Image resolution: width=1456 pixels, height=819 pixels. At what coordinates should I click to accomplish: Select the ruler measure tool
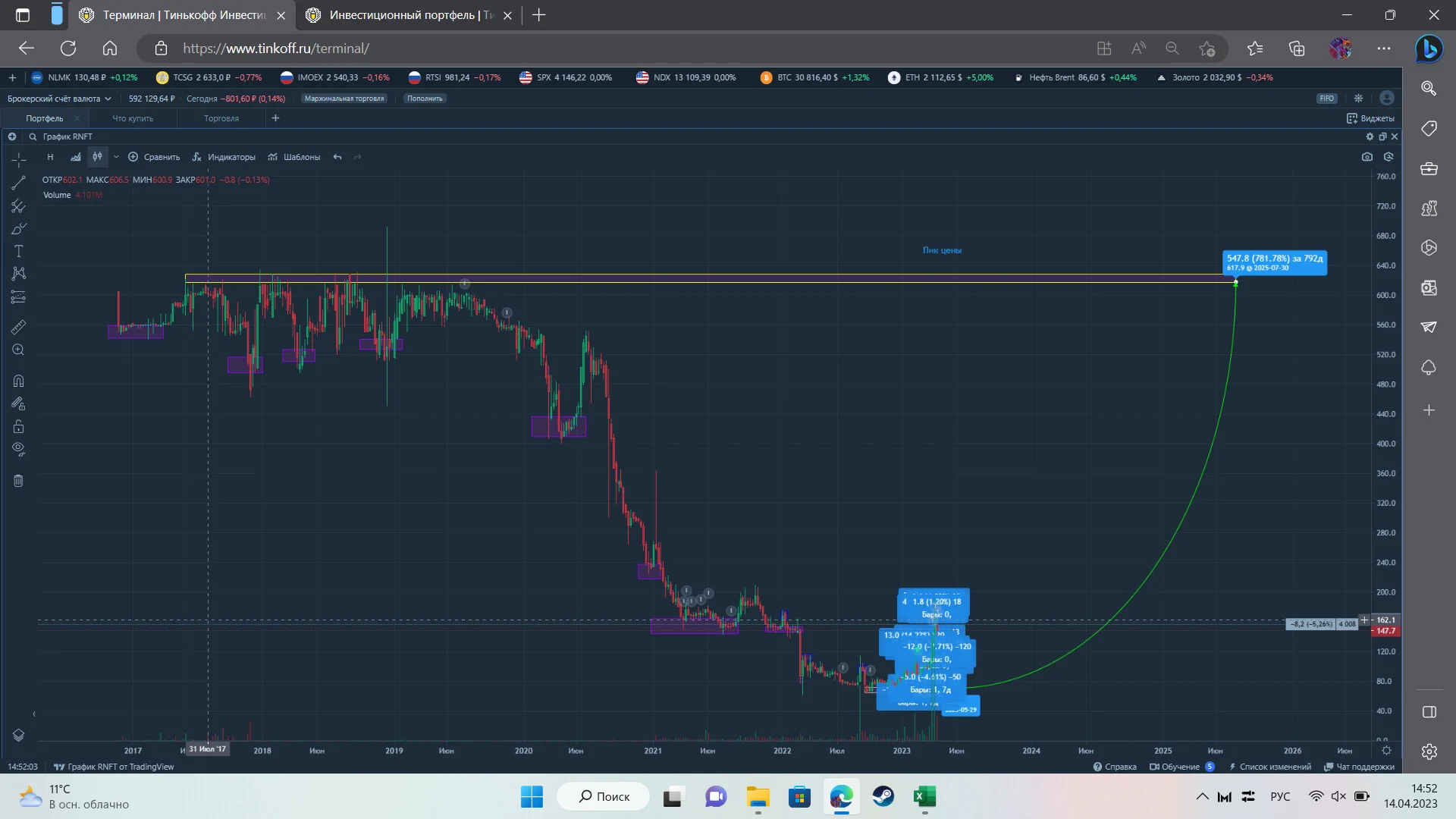18,327
